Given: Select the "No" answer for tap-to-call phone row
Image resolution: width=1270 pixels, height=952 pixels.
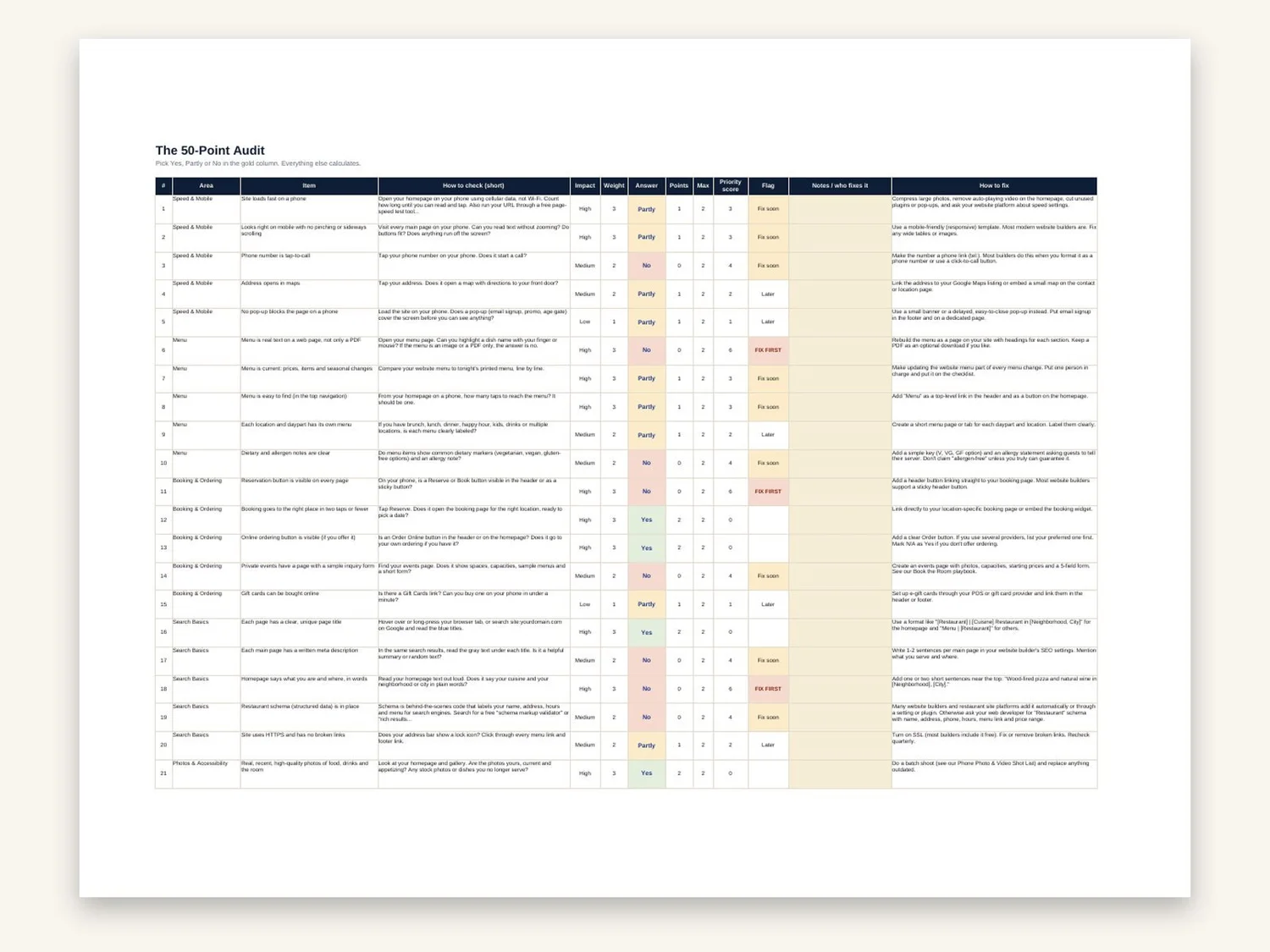Looking at the screenshot, I should [647, 266].
